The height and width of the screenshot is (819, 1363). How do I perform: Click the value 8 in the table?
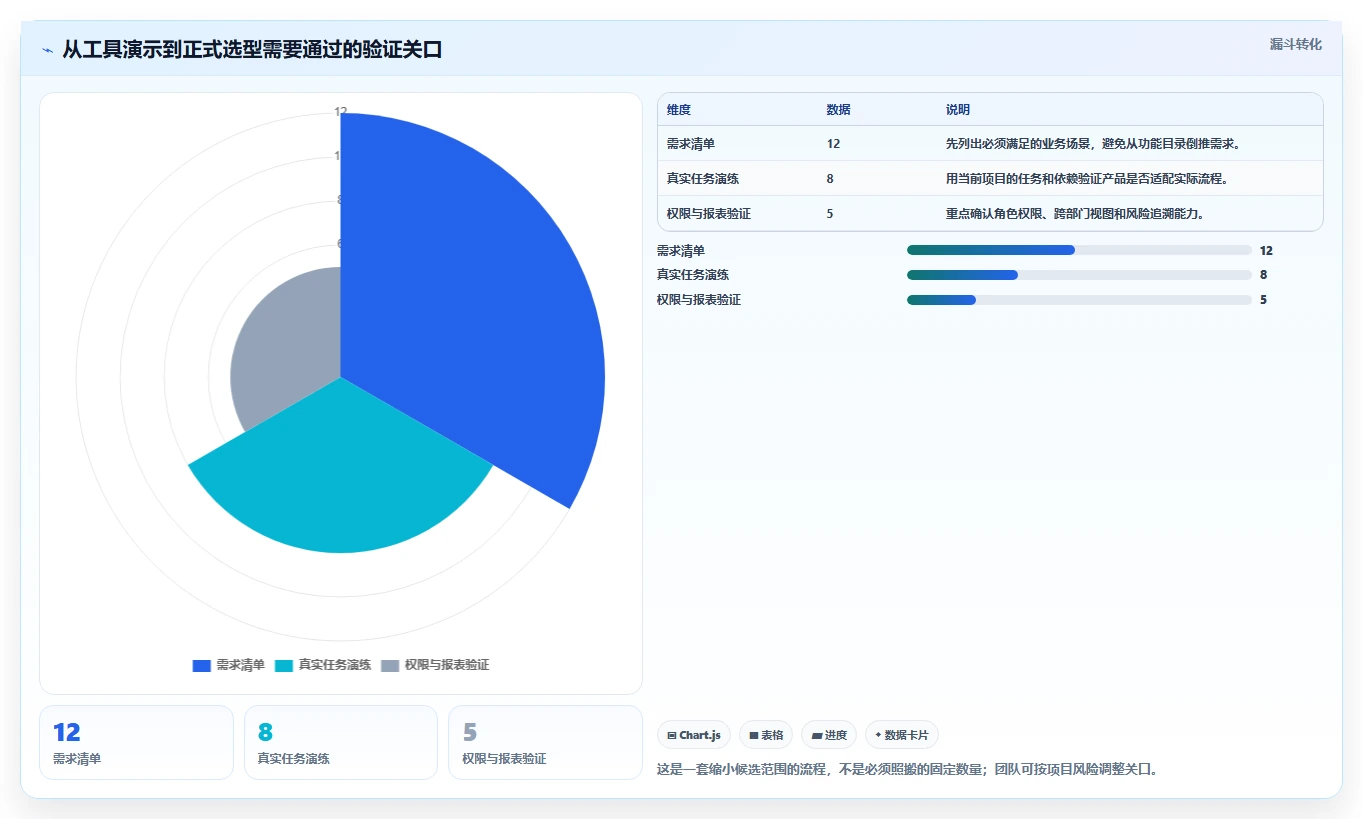pos(830,179)
